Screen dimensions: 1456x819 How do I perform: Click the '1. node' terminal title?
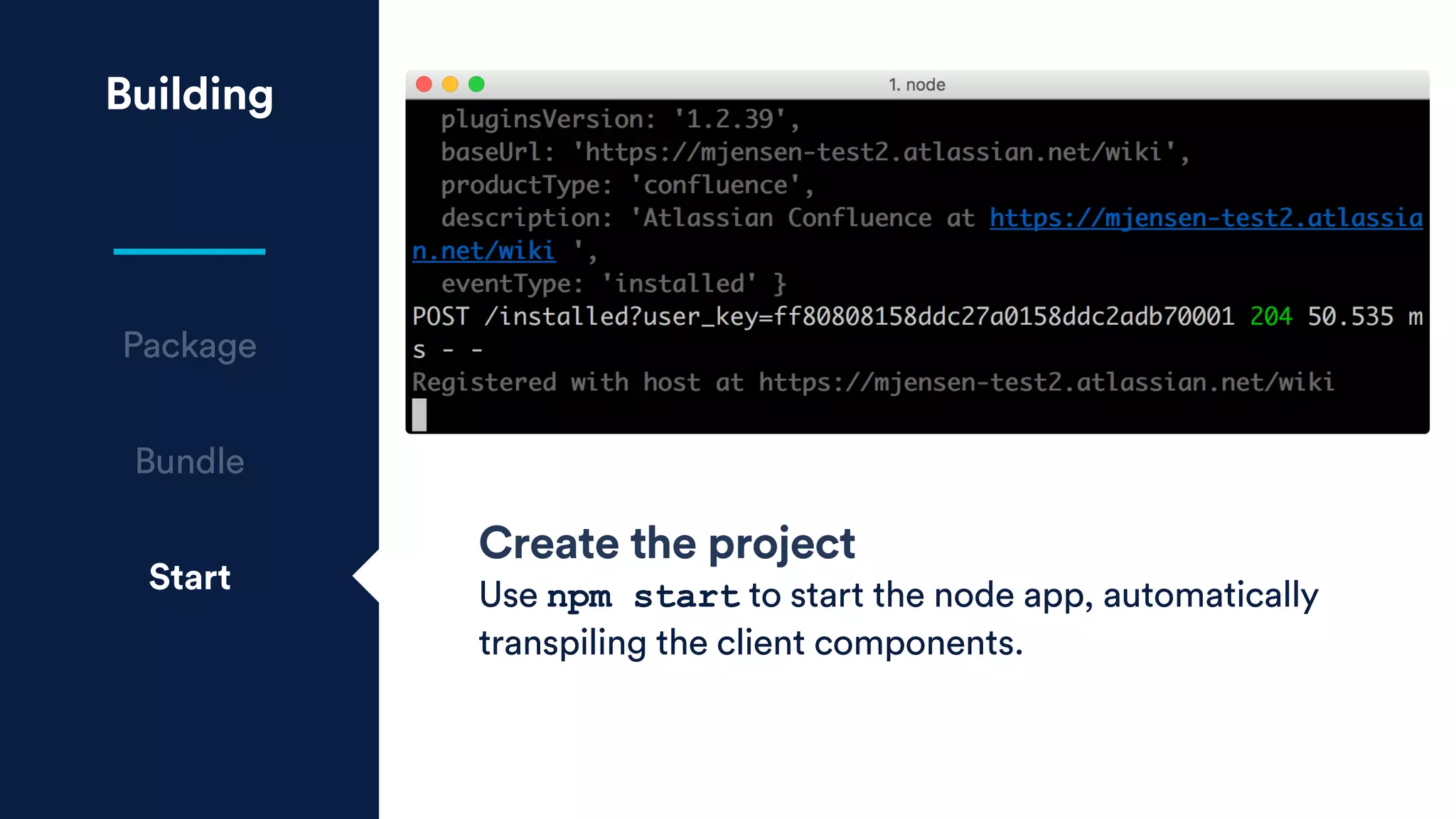(x=917, y=85)
